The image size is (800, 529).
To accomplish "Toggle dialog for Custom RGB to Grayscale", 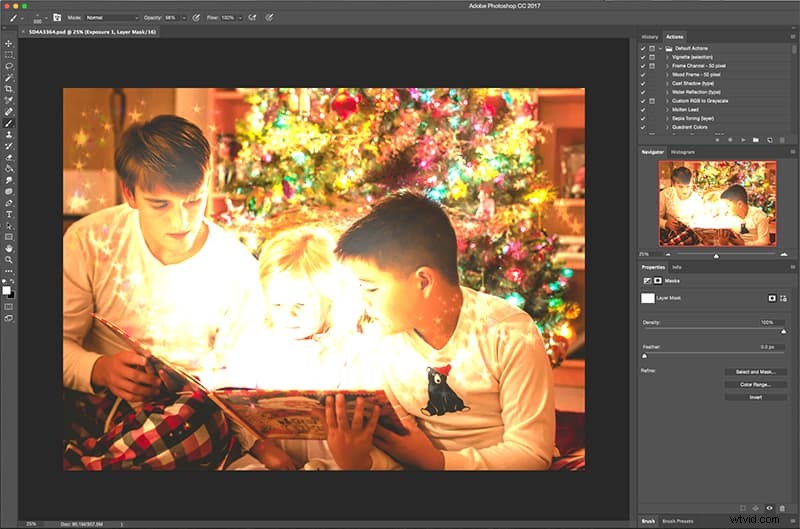I will 652,101.
